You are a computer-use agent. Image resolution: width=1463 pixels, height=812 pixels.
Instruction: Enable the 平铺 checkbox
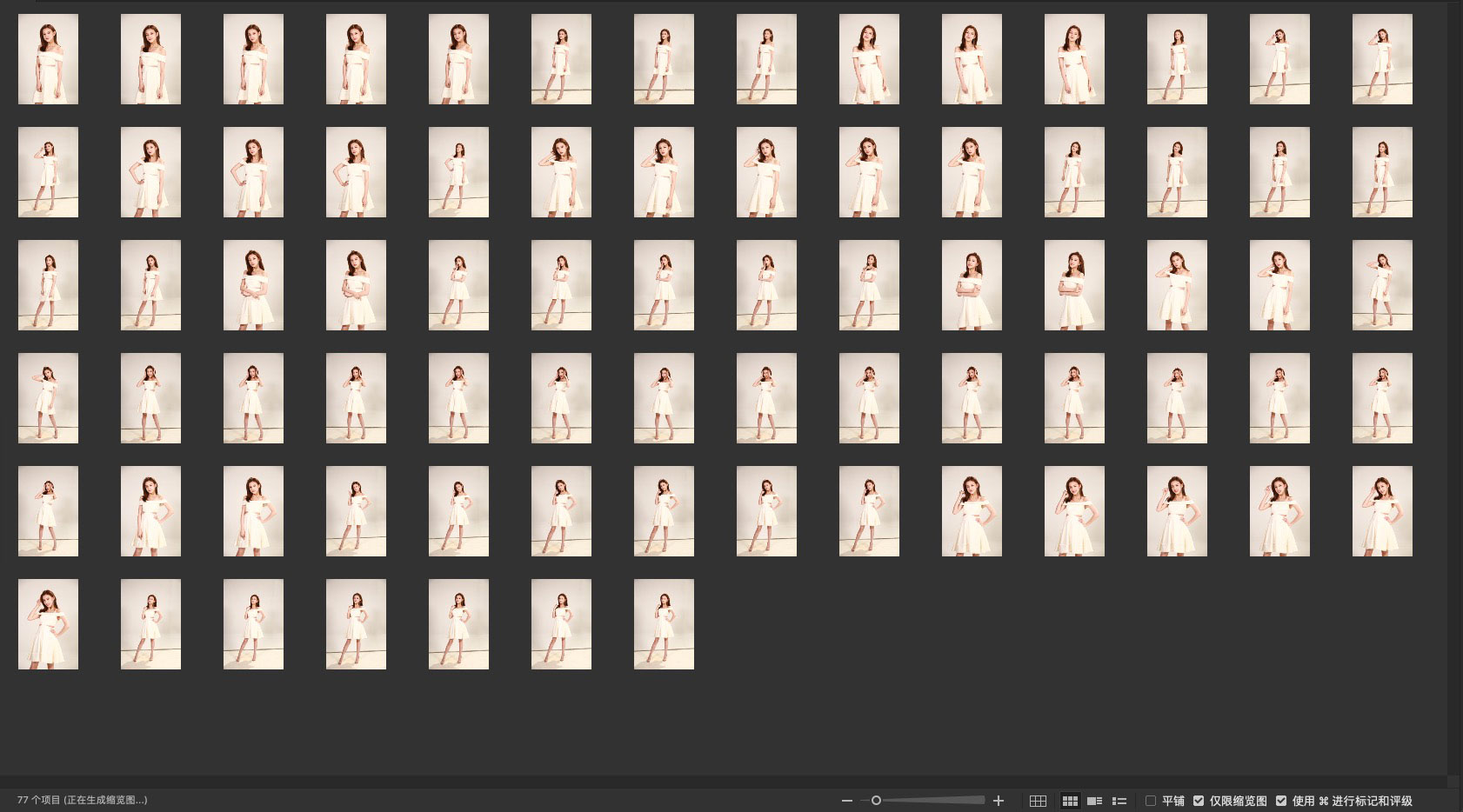(1151, 801)
